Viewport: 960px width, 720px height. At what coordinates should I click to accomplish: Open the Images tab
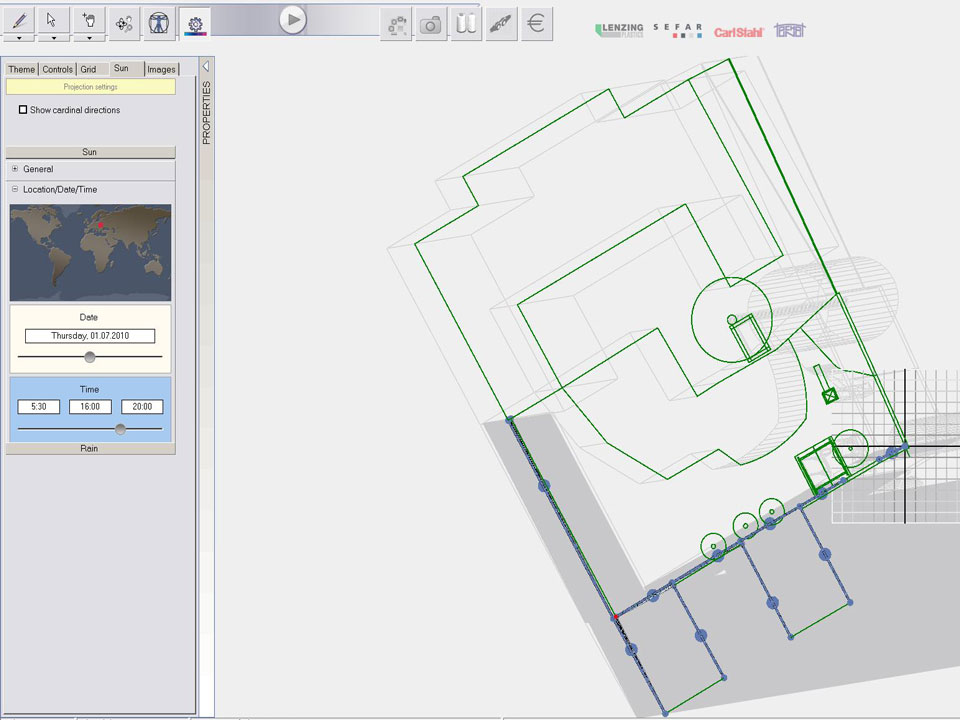160,69
